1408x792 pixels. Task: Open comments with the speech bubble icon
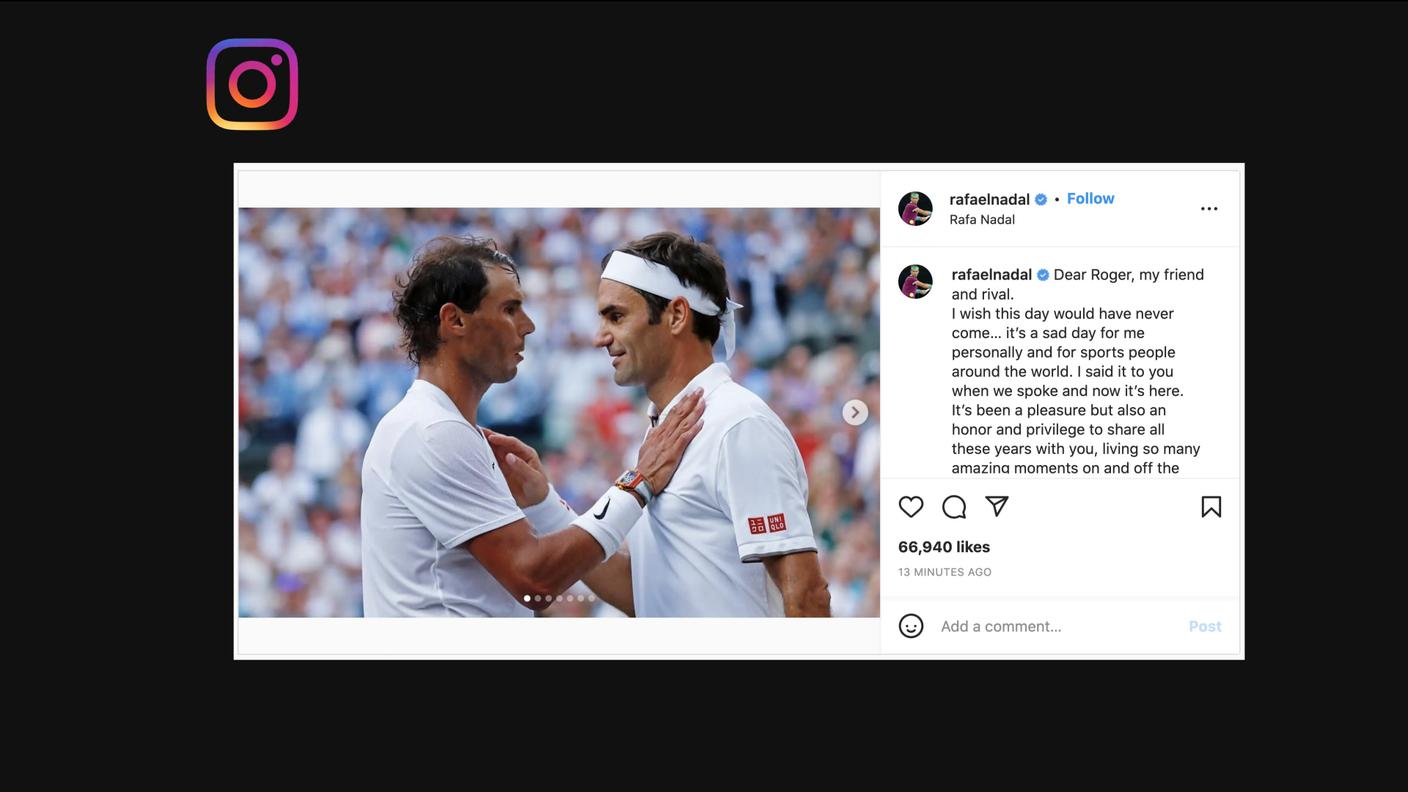point(954,507)
